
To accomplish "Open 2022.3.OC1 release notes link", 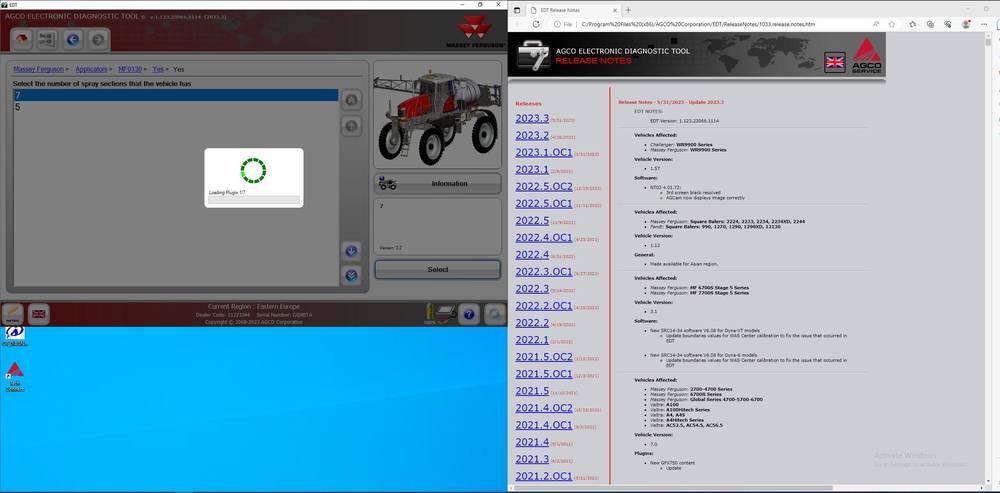I will [x=543, y=272].
